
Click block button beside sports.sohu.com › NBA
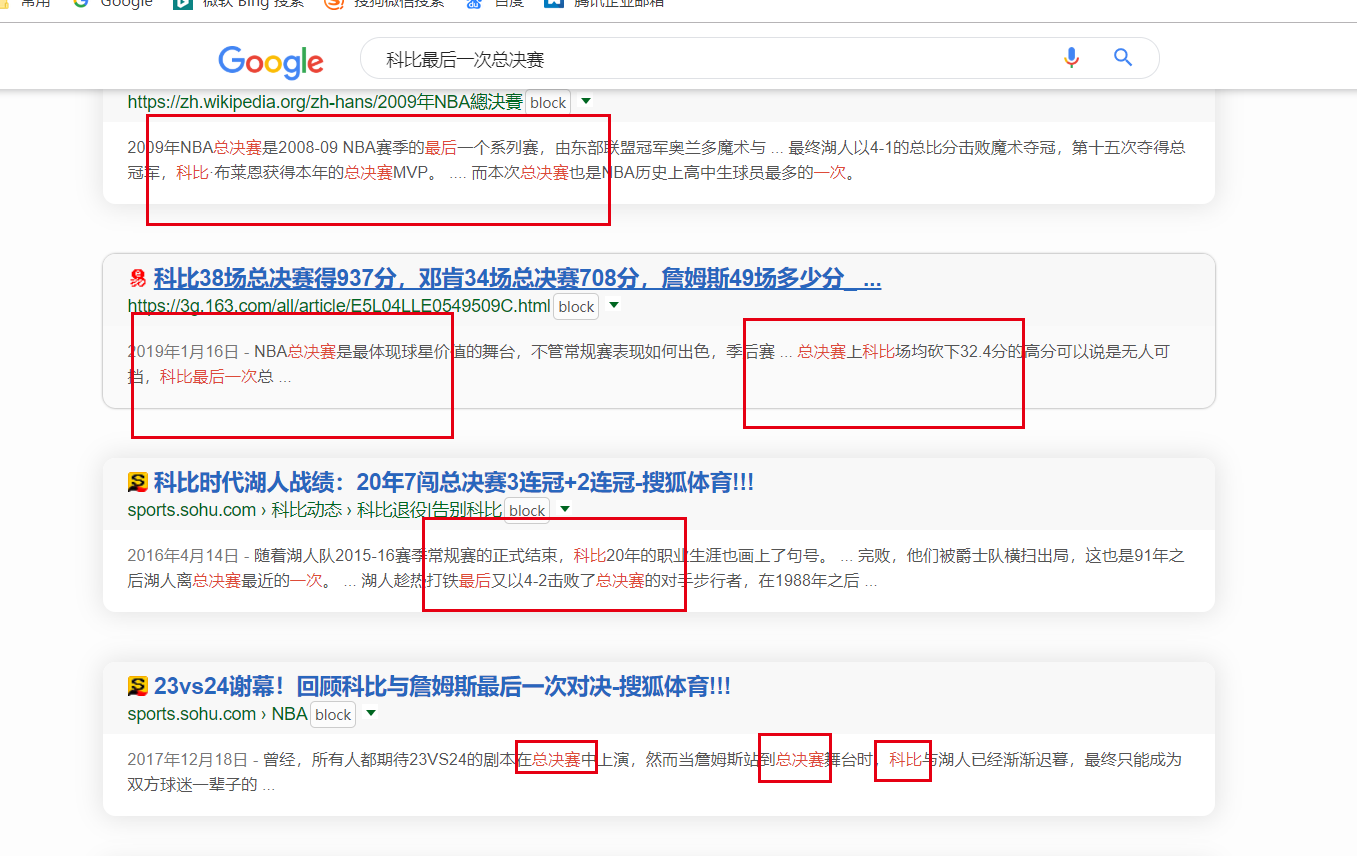coord(333,715)
